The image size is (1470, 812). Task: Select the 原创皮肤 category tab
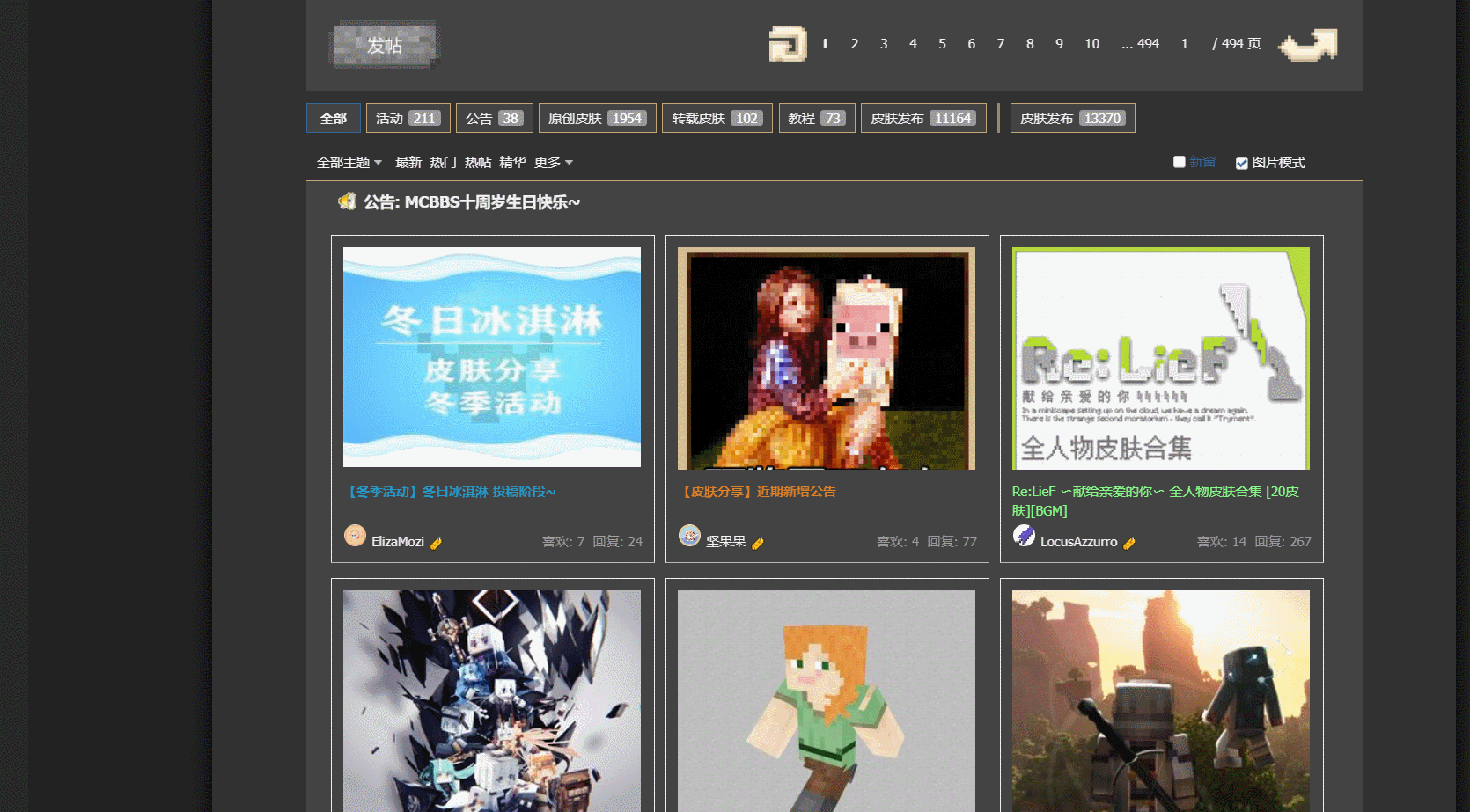597,118
